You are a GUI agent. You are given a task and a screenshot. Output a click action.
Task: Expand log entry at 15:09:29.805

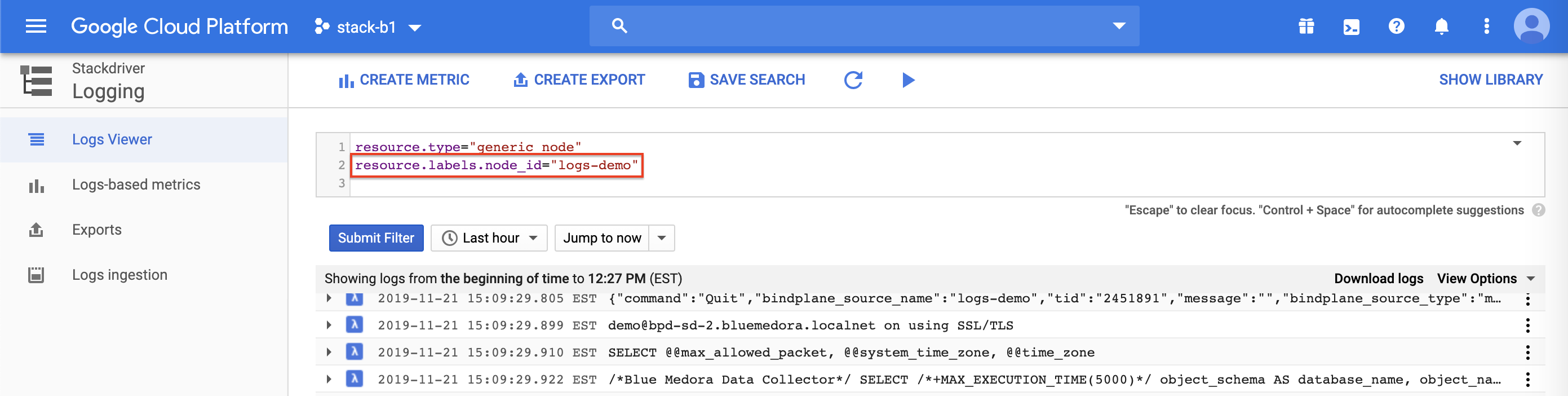pyautogui.click(x=329, y=298)
